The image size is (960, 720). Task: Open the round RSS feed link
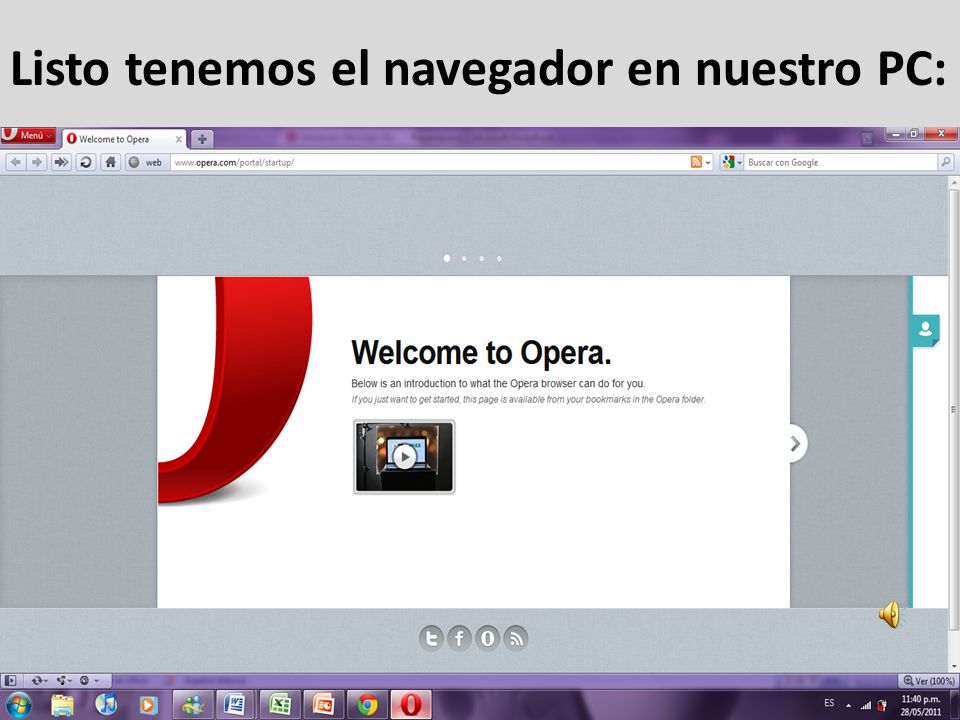516,638
